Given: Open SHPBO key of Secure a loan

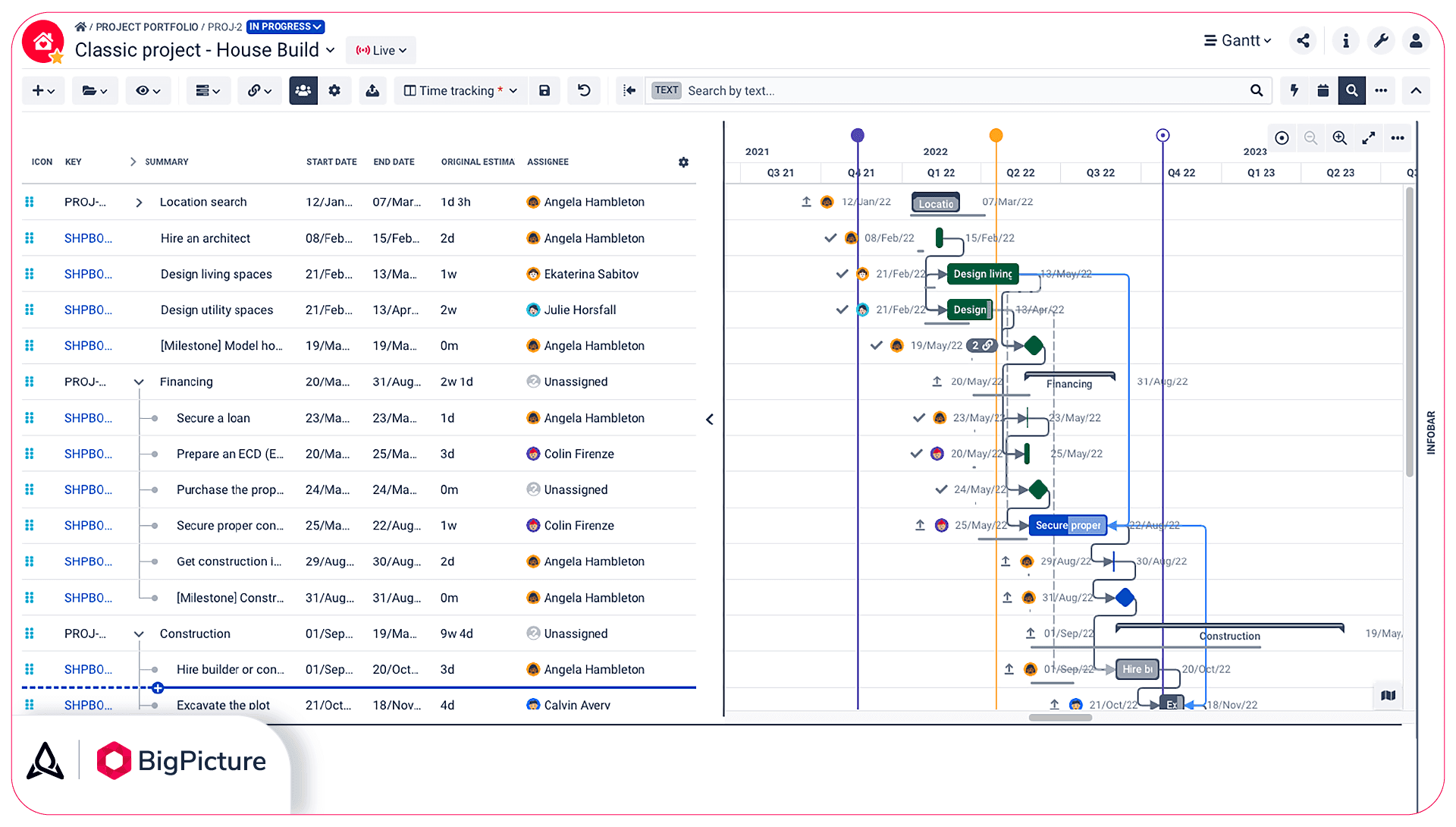Looking at the screenshot, I should pyautogui.click(x=88, y=418).
